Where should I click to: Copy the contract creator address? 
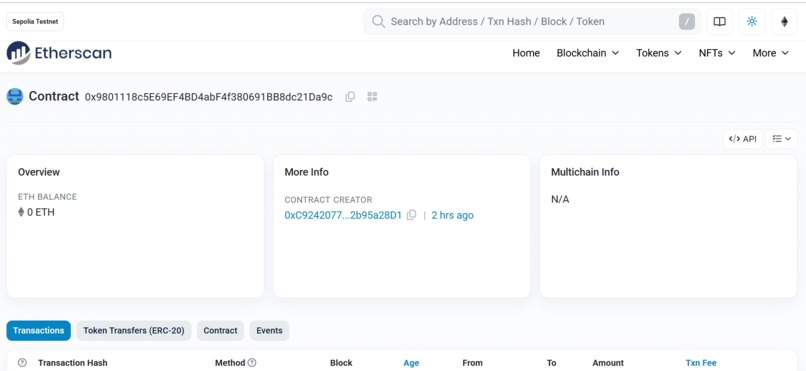(x=411, y=215)
